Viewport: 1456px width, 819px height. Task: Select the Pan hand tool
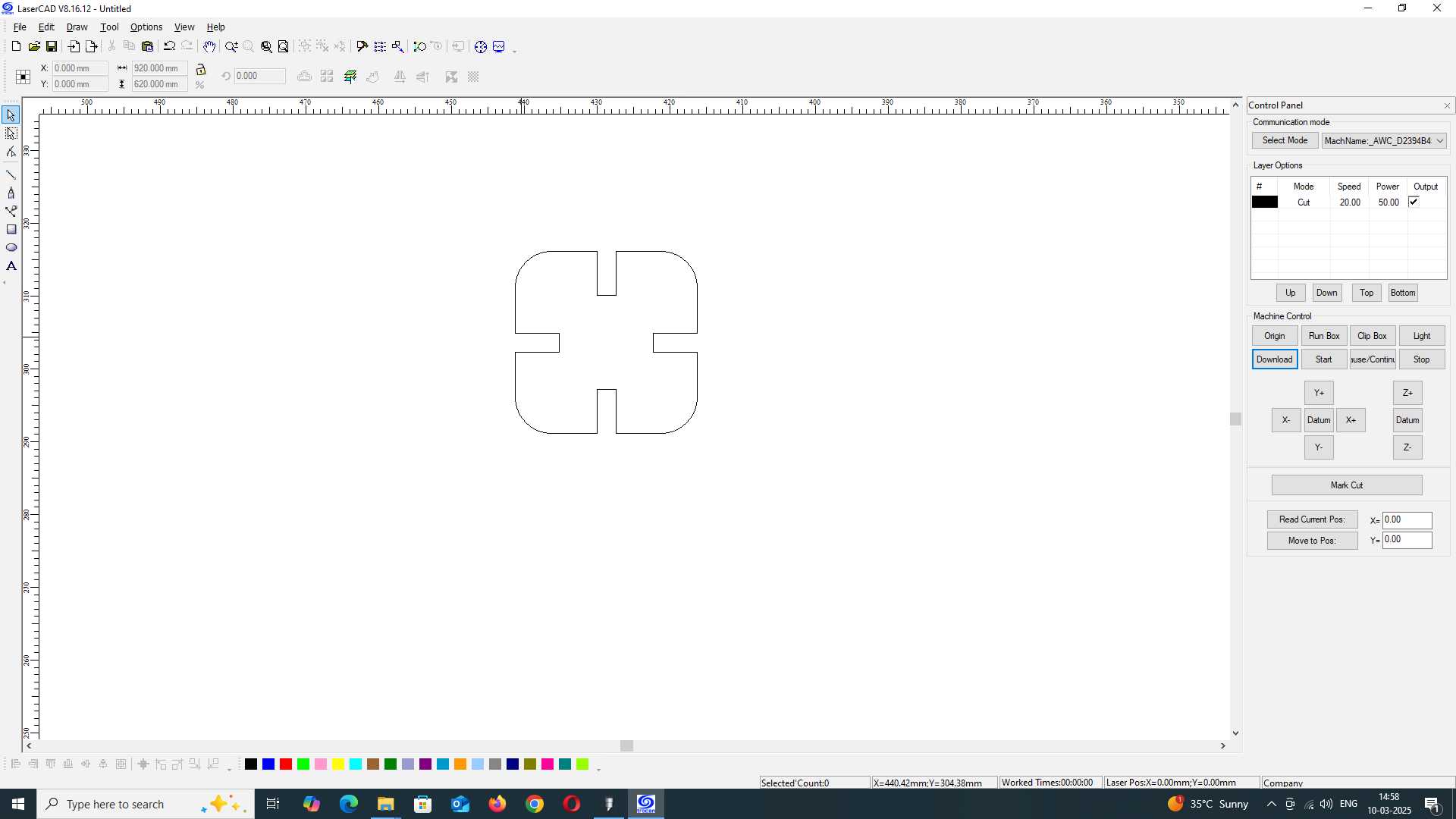(209, 46)
